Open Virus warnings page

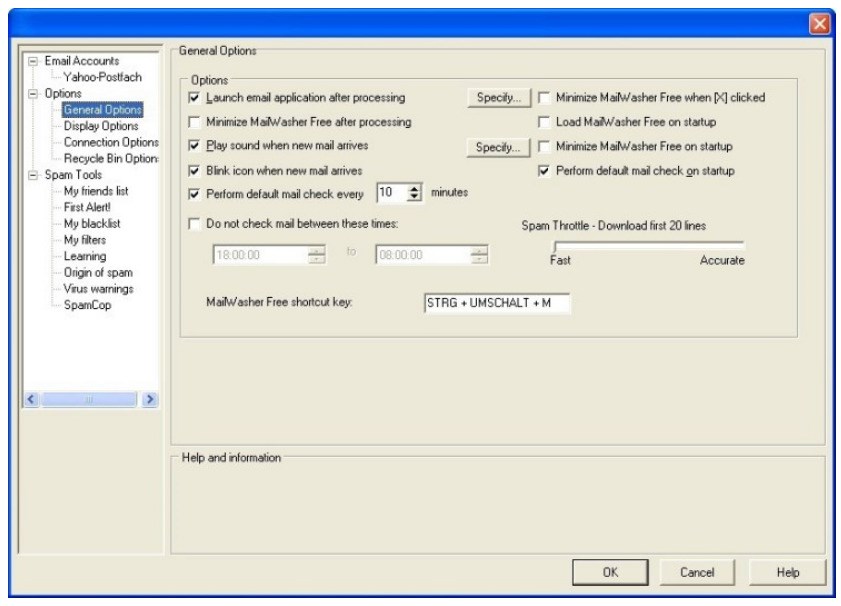[x=99, y=289]
